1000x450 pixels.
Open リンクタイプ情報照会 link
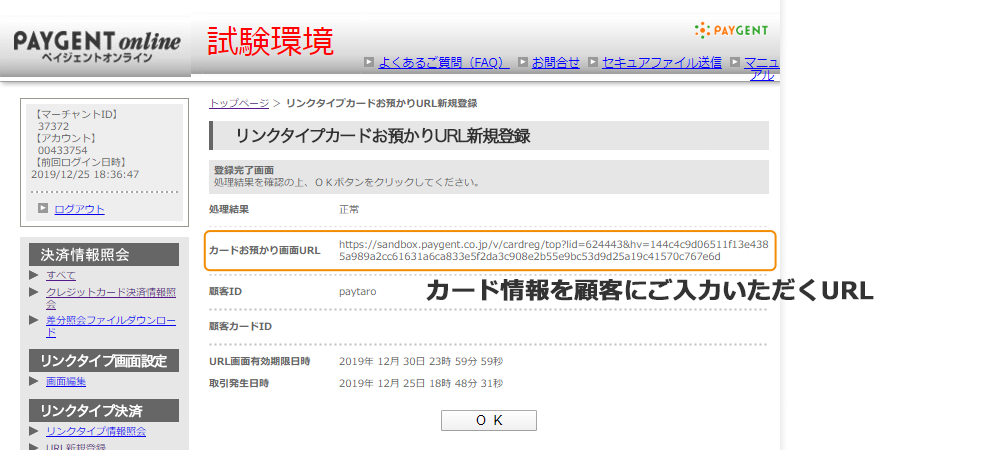[96, 432]
